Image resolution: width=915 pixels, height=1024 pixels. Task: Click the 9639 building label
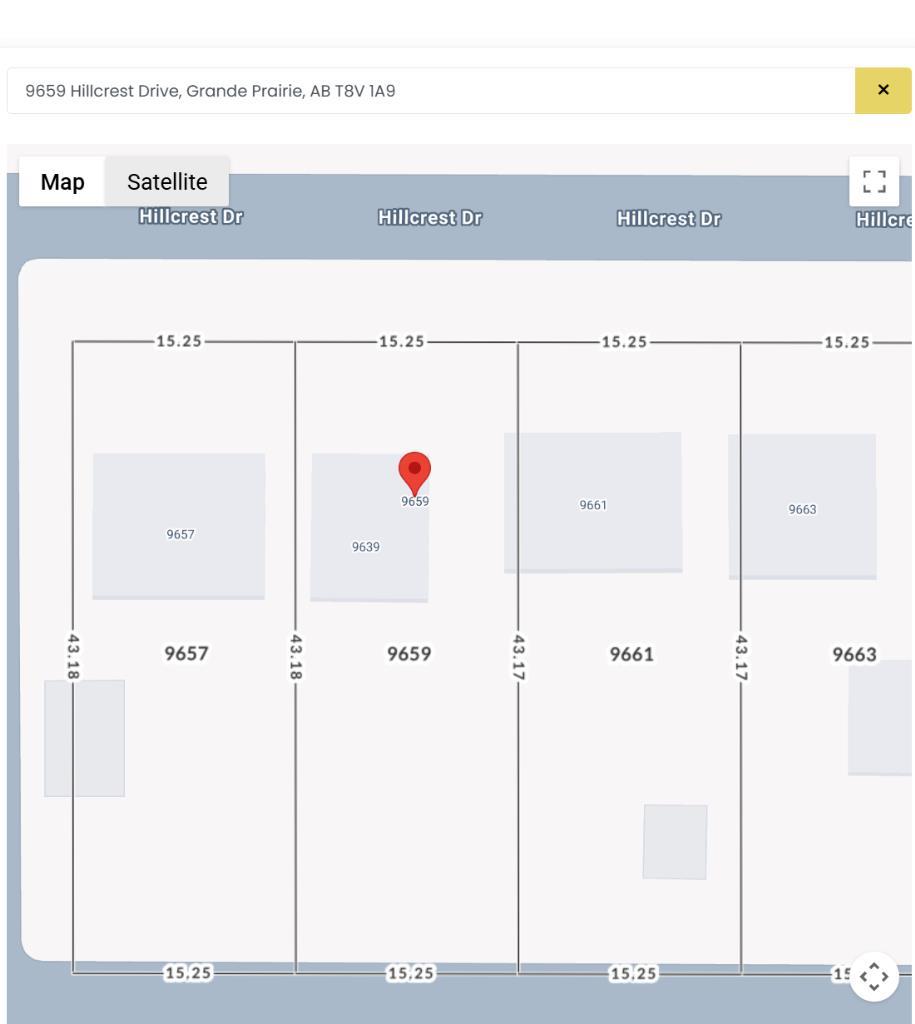point(366,547)
